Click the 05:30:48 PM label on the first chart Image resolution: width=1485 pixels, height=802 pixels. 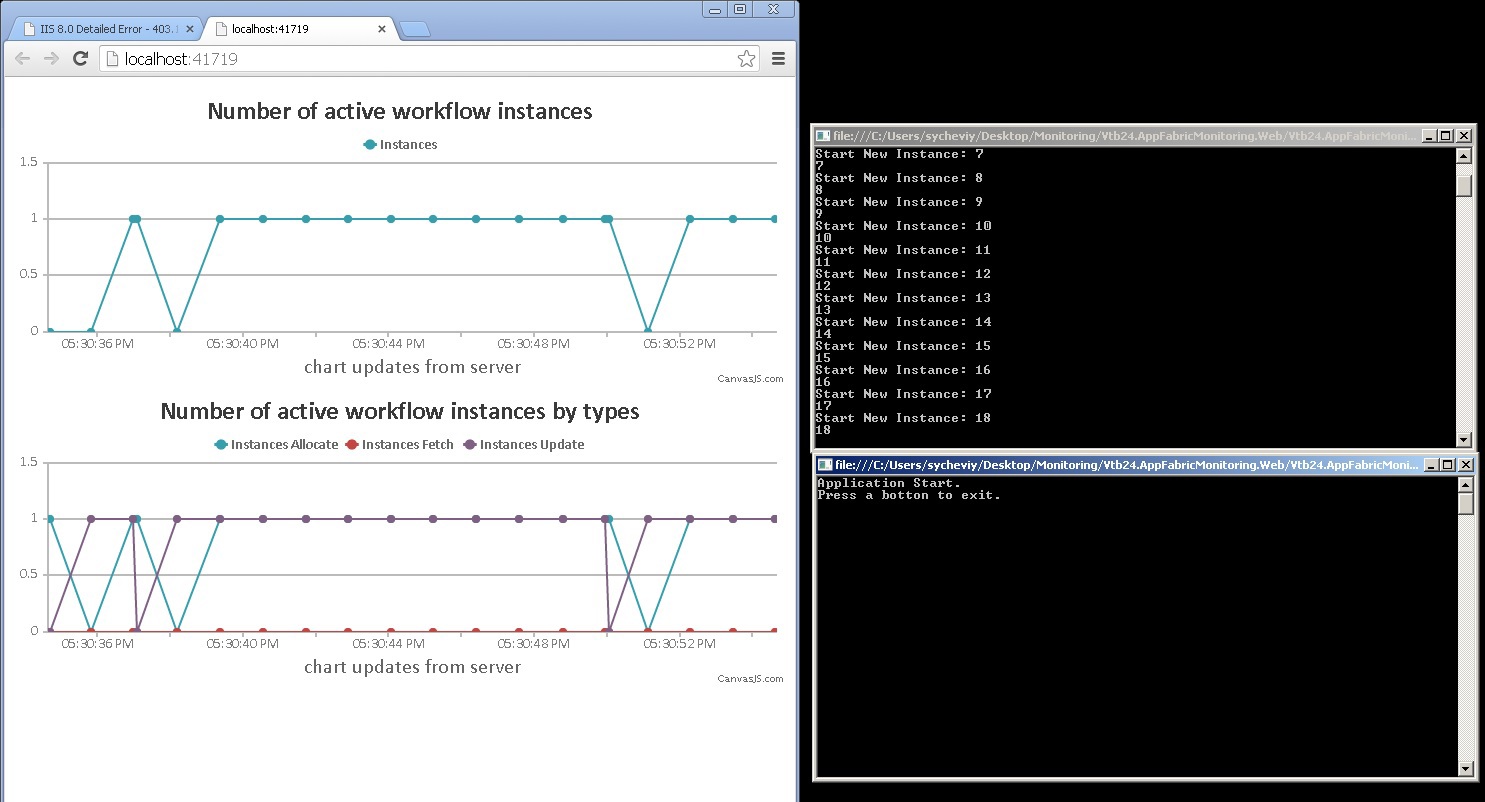(x=533, y=343)
